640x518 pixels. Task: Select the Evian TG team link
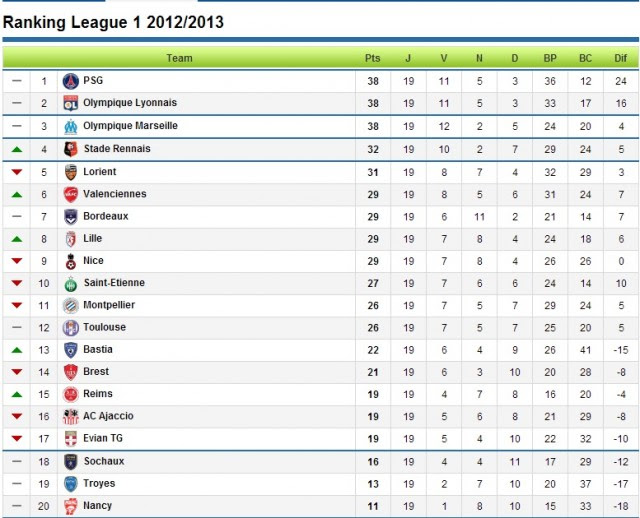pos(103,438)
